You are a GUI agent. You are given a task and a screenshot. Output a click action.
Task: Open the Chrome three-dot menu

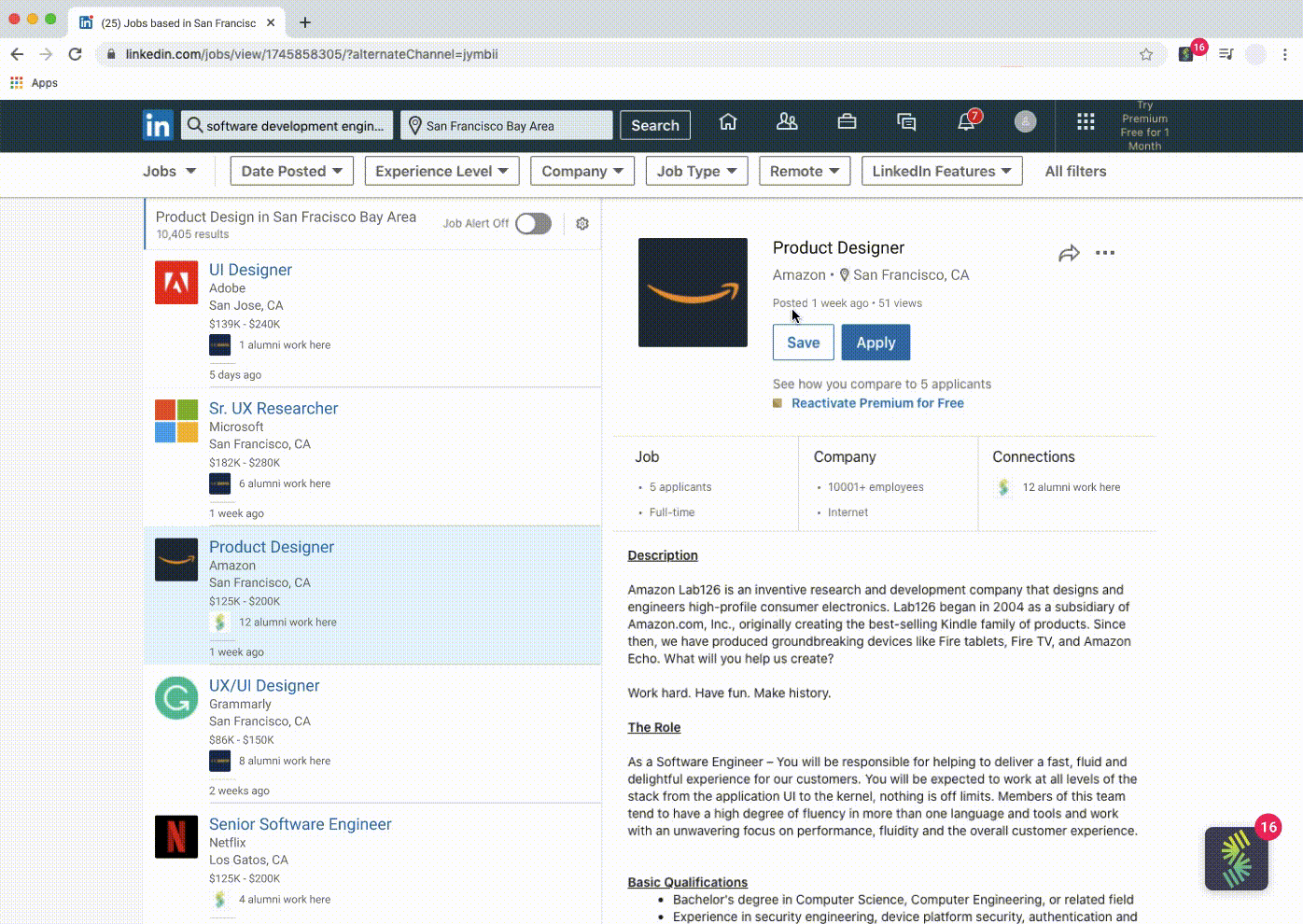point(1285,54)
